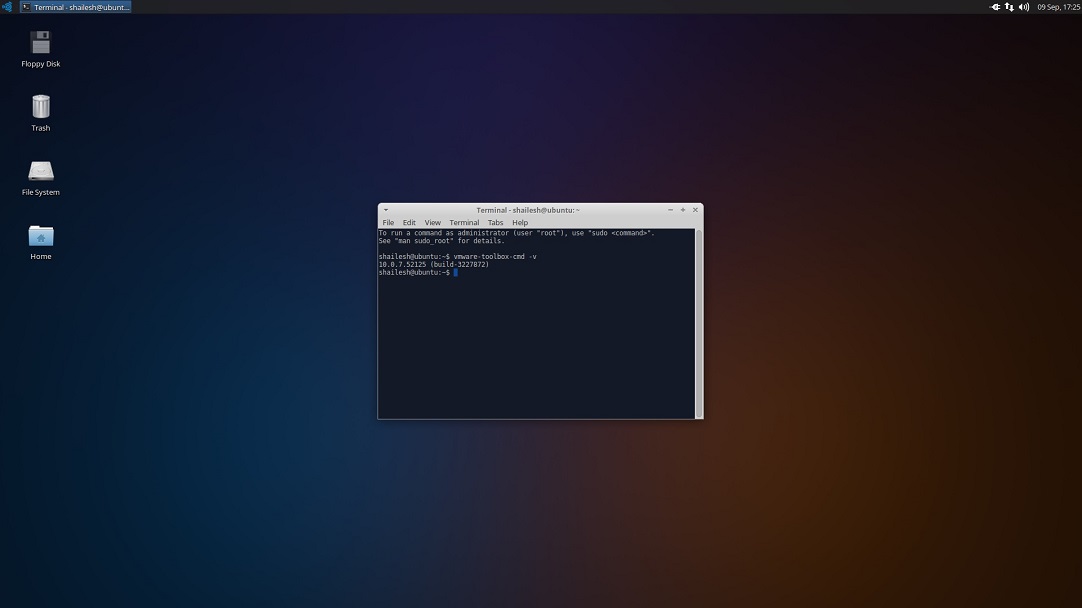Click the Terminal vertical scrollbar

click(699, 324)
